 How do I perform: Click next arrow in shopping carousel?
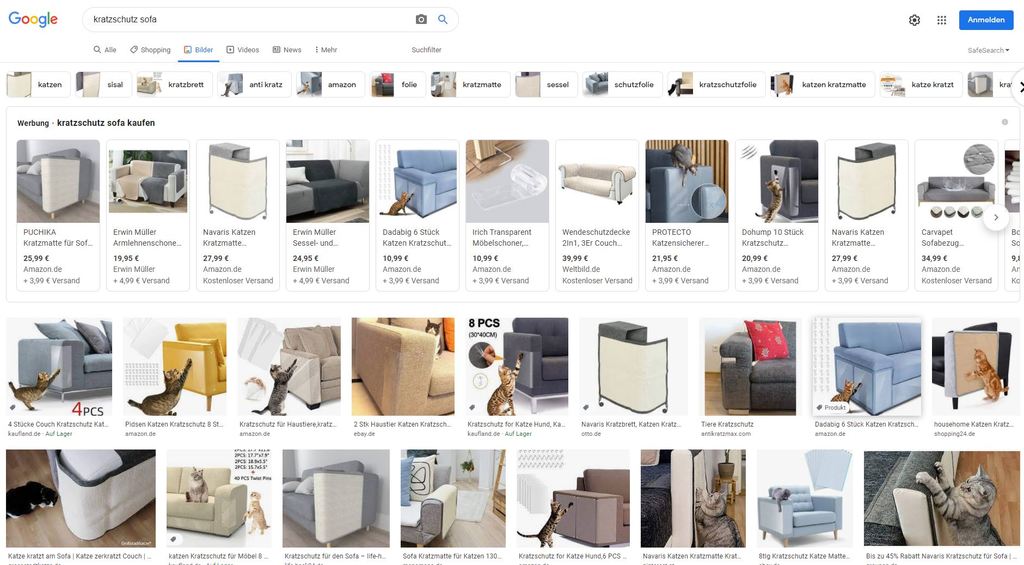pos(996,218)
